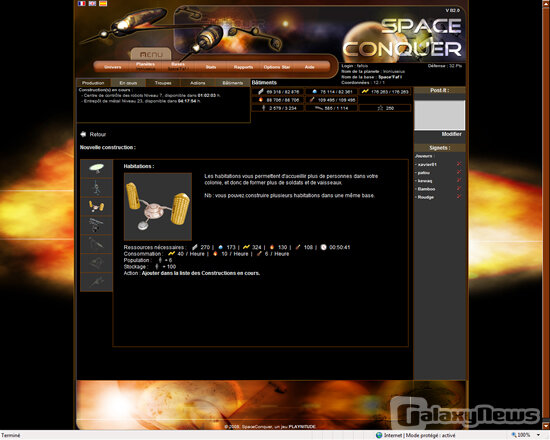The width and height of the screenshot is (550, 440).
Task: Open the Stats menu
Action: tap(211, 67)
